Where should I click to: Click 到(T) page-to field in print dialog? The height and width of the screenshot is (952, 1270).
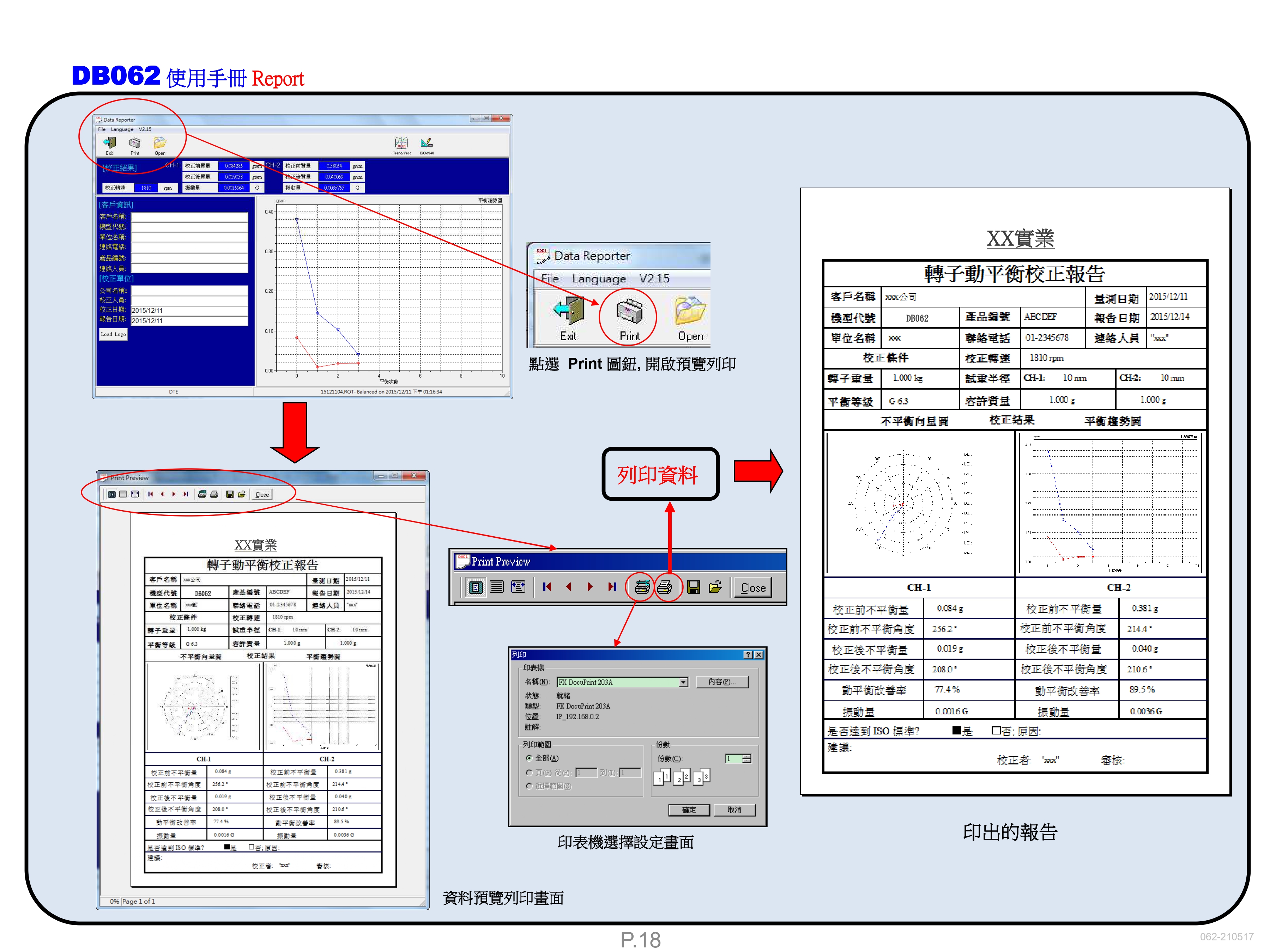tap(630, 773)
